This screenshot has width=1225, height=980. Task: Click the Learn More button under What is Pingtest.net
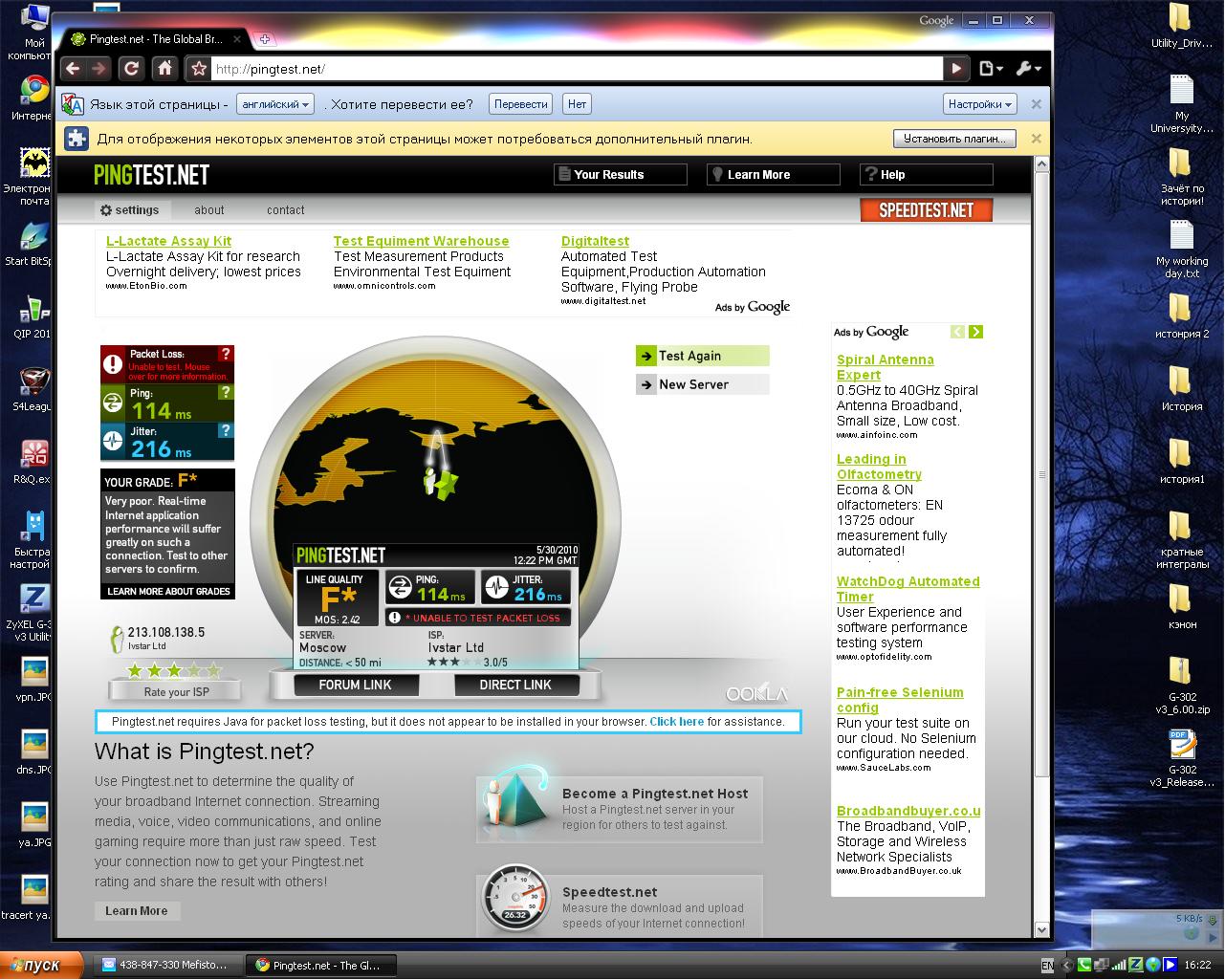[136, 911]
